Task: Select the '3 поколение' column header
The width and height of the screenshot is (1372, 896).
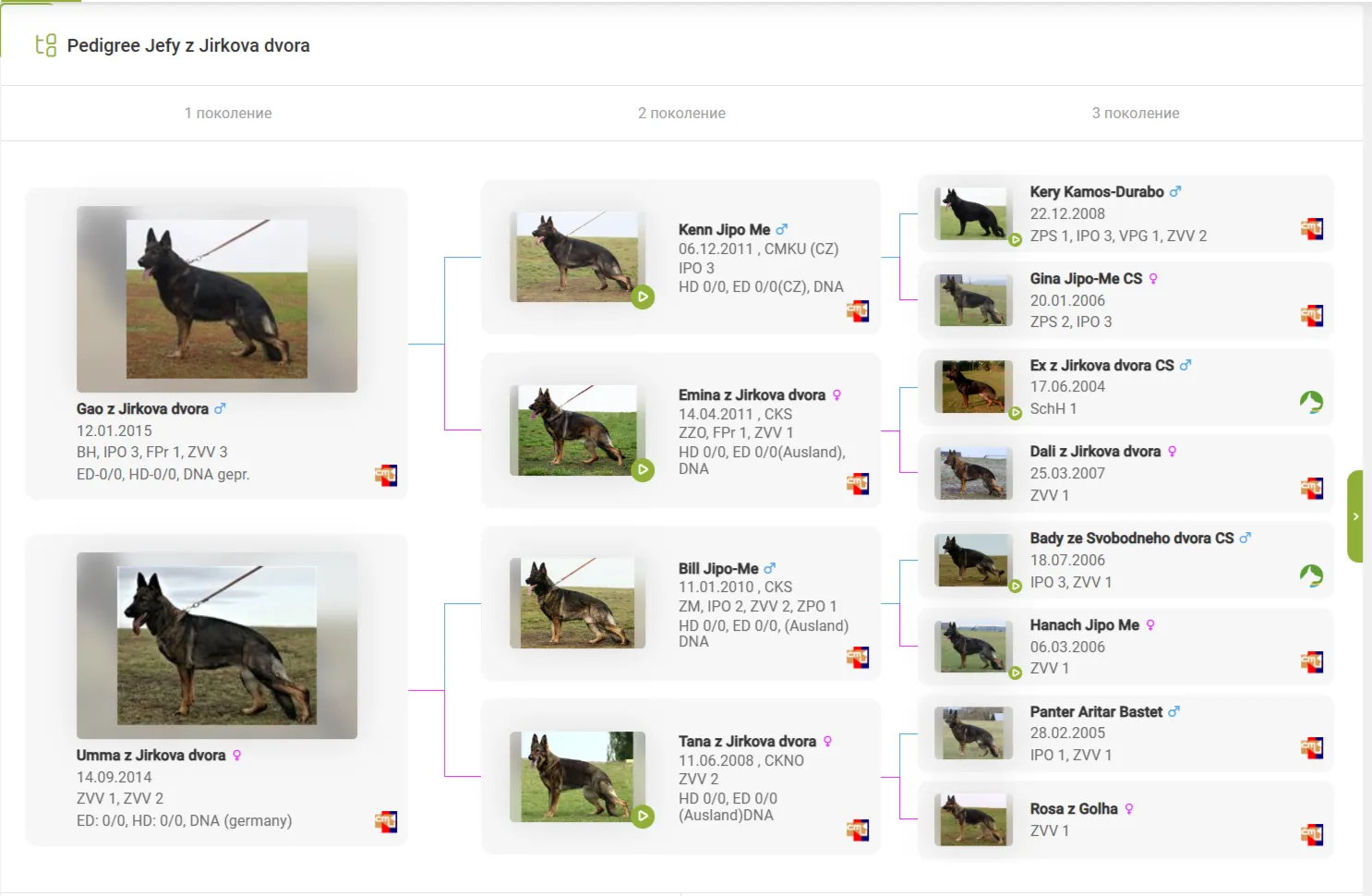Action: [1135, 114]
